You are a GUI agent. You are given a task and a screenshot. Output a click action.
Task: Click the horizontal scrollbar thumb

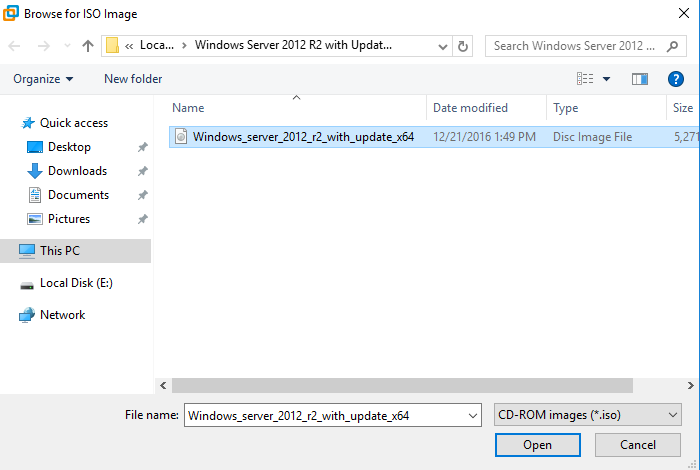pyautogui.click(x=402, y=386)
